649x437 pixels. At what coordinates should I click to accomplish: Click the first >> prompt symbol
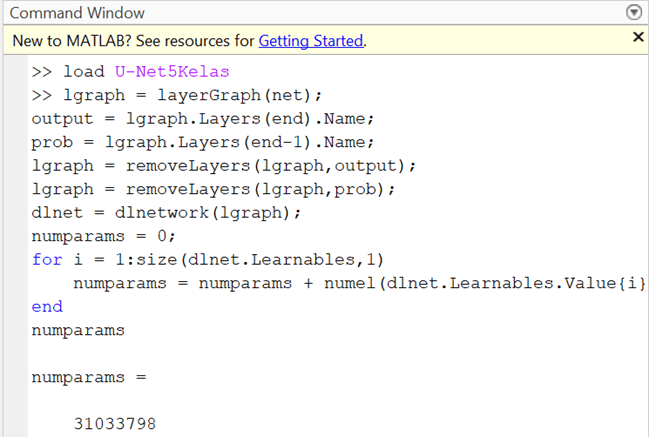42,72
